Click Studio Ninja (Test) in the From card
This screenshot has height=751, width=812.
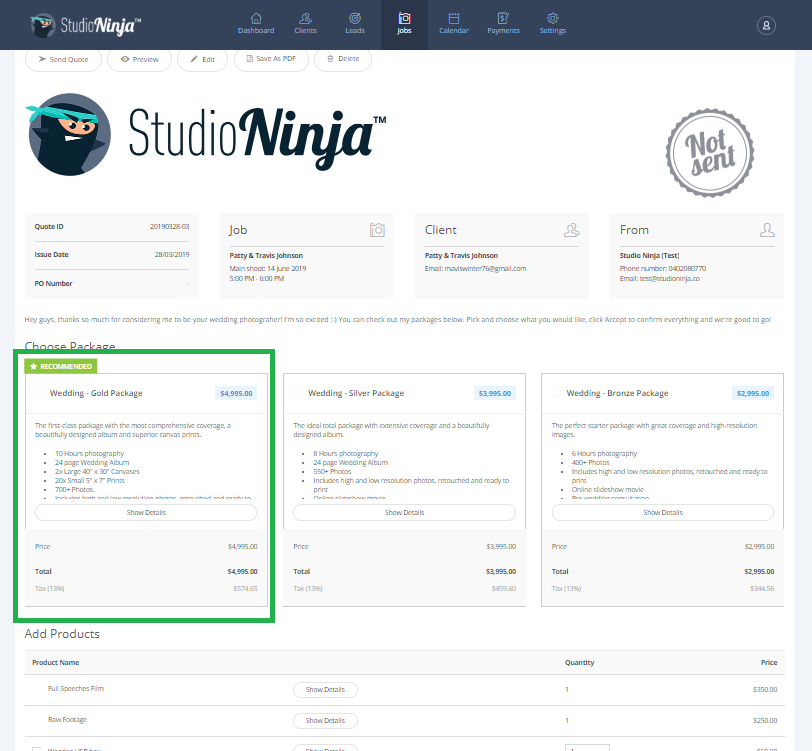click(x=649, y=255)
